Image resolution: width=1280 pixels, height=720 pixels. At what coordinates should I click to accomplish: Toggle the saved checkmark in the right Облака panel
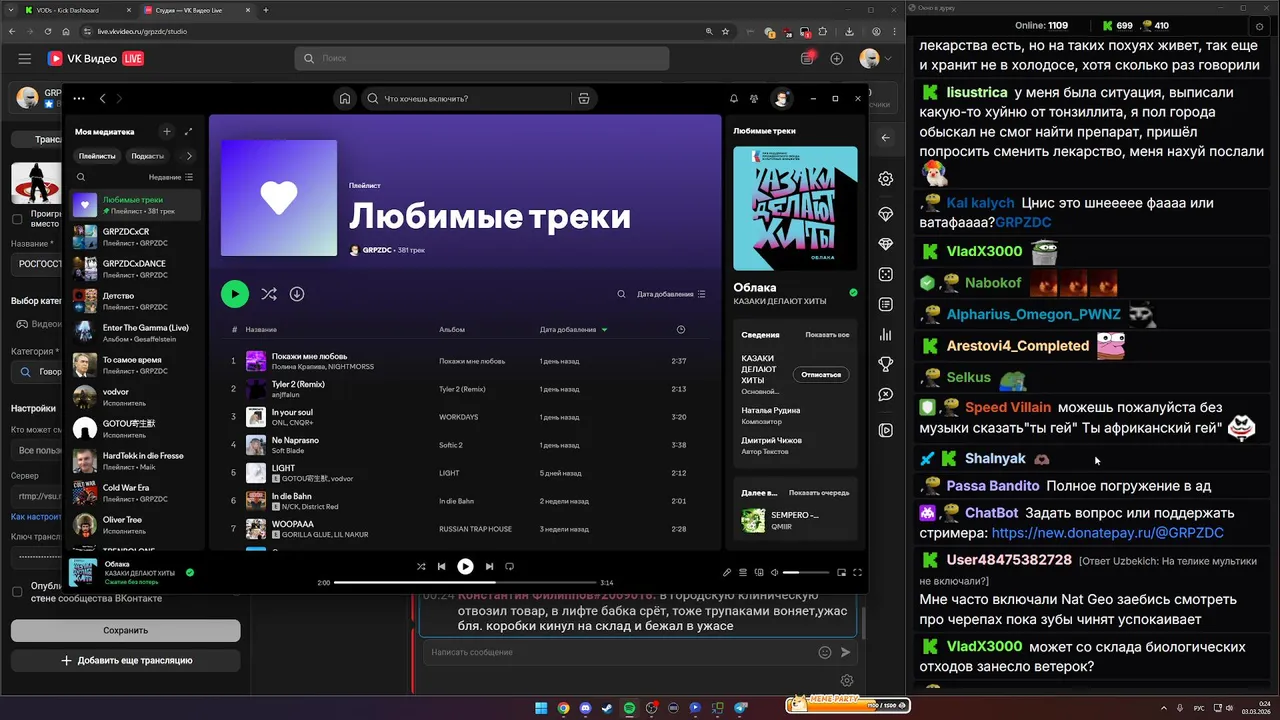[853, 293]
